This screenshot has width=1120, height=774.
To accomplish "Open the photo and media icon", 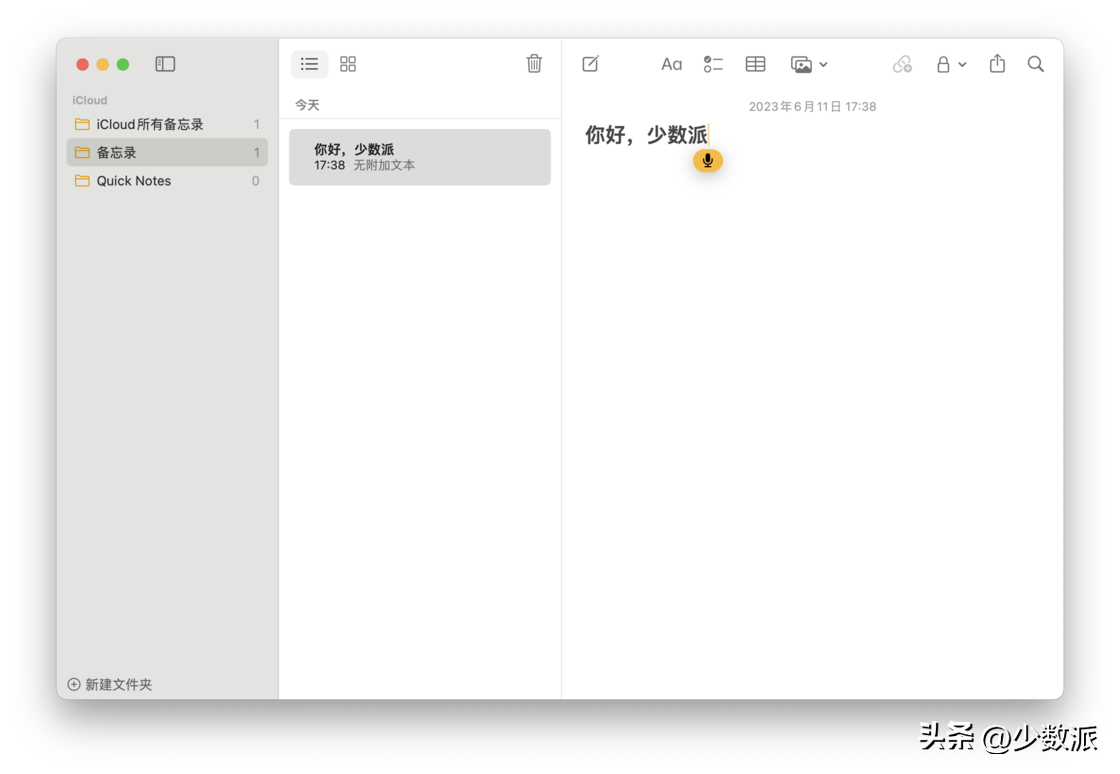I will (801, 64).
